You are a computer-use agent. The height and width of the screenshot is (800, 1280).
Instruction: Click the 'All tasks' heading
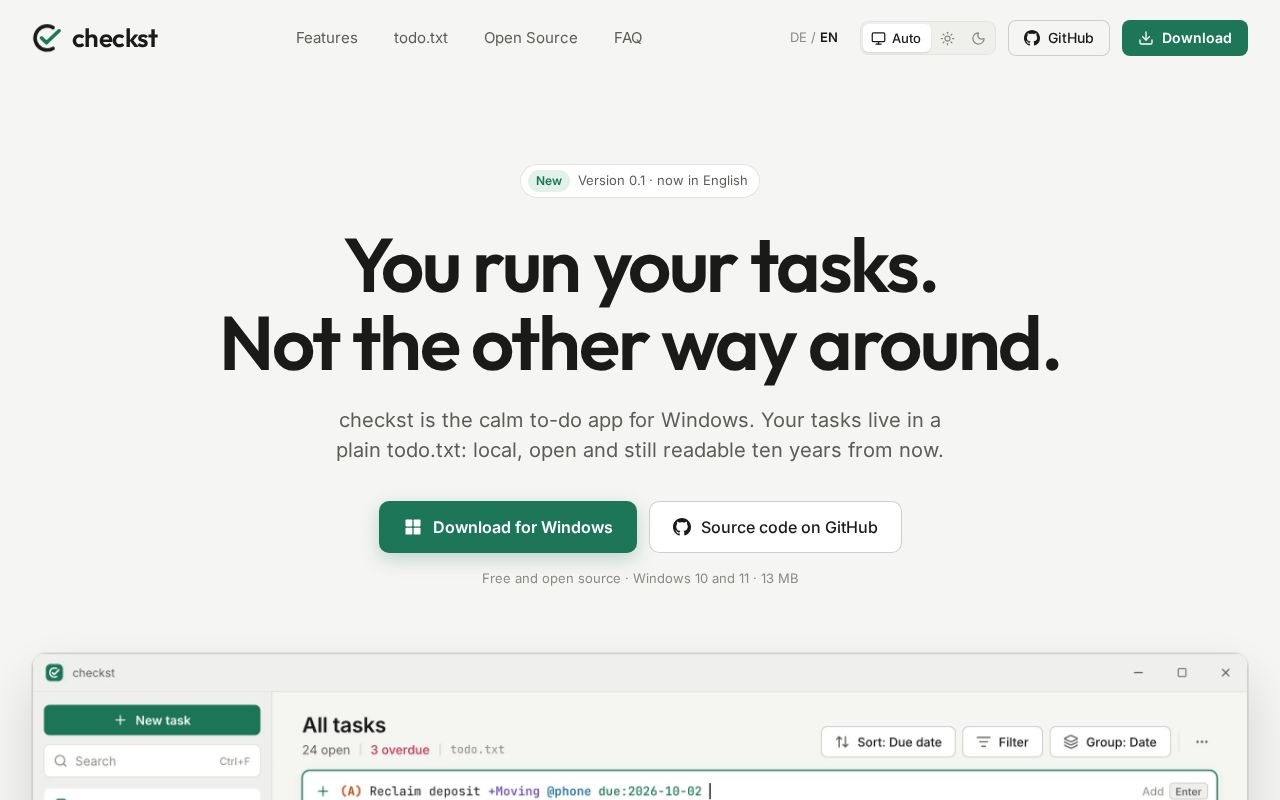(x=344, y=725)
